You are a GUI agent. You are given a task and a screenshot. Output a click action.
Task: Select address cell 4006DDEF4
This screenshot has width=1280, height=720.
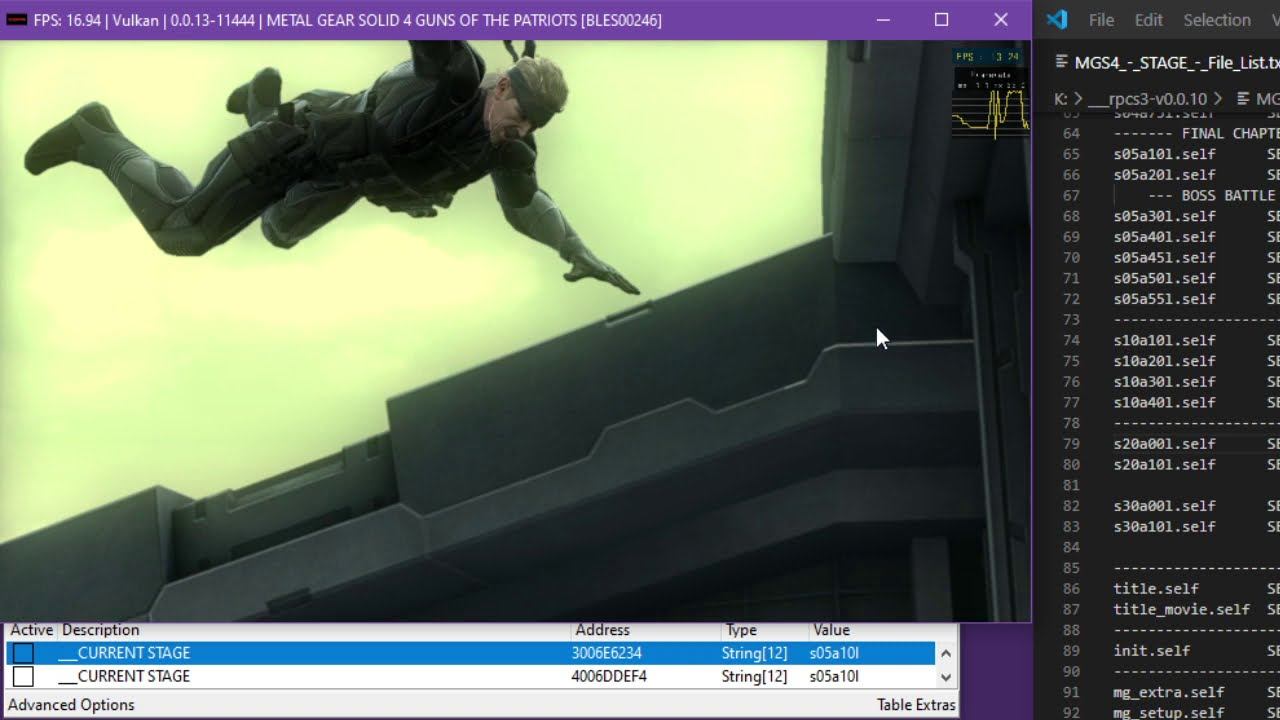[x=609, y=677]
